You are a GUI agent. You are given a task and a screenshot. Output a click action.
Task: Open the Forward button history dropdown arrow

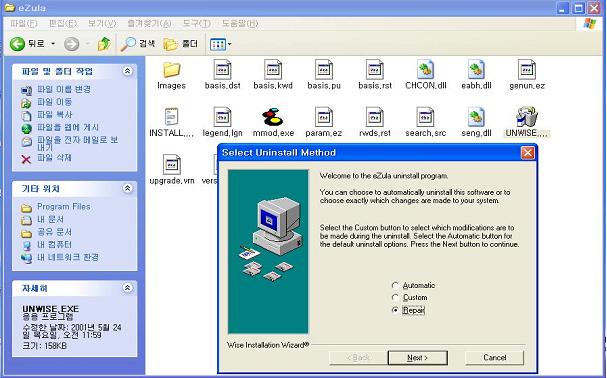[87, 44]
